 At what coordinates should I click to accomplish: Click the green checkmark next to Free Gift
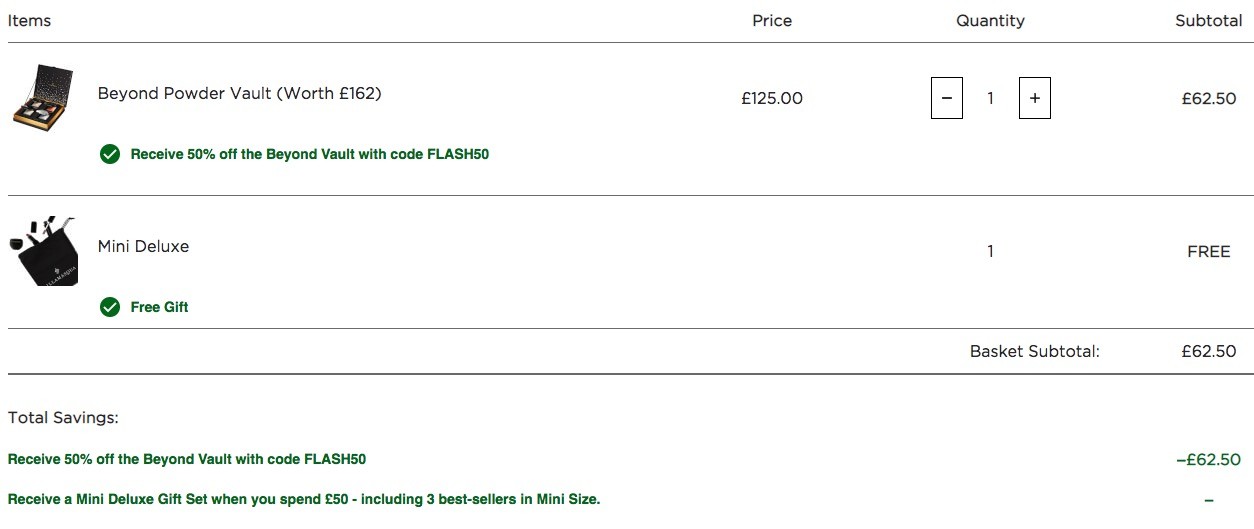click(x=110, y=307)
